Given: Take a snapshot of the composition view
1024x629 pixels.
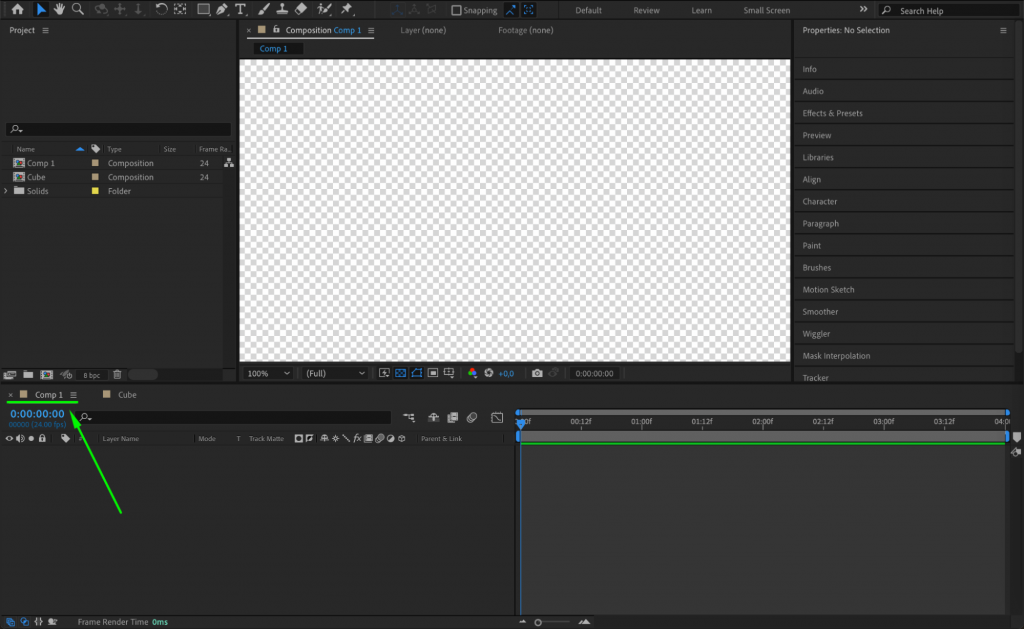Looking at the screenshot, I should (x=537, y=372).
